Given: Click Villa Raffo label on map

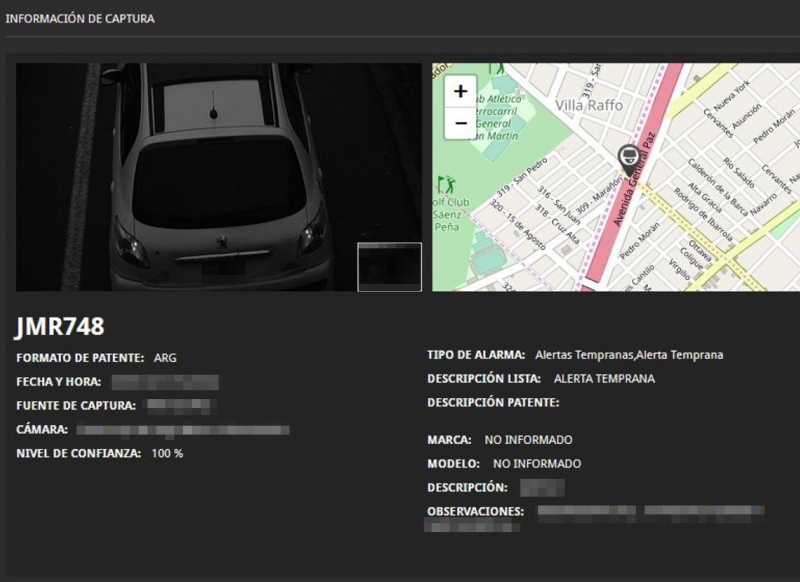Looking at the screenshot, I should click(589, 106).
